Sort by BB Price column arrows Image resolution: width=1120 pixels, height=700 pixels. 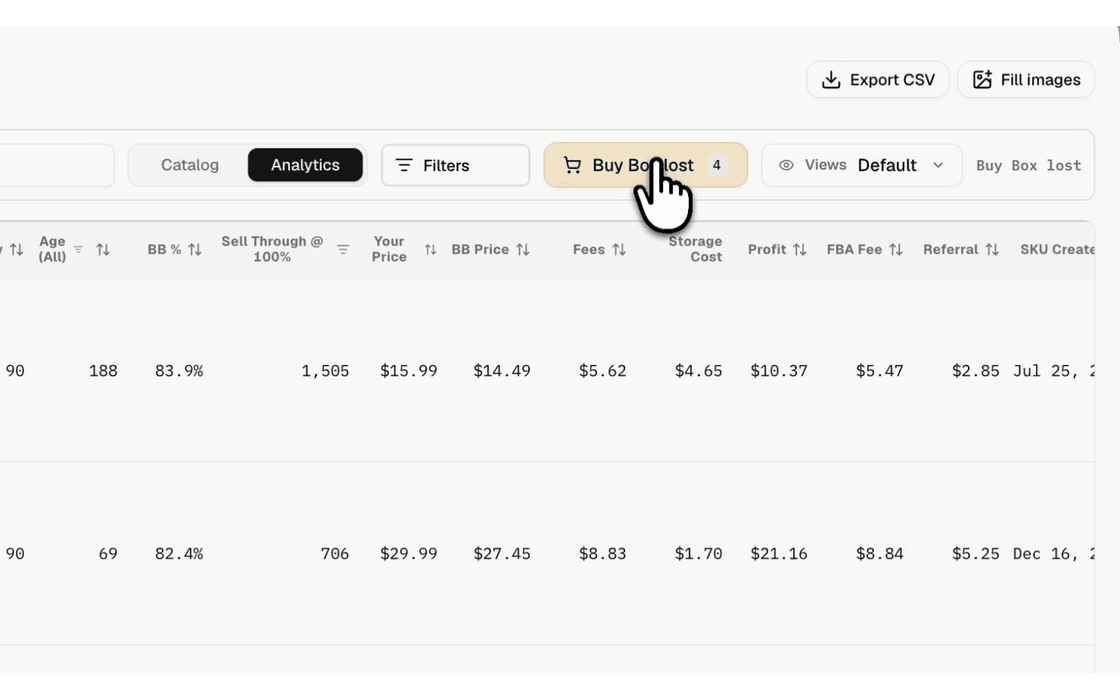(523, 249)
